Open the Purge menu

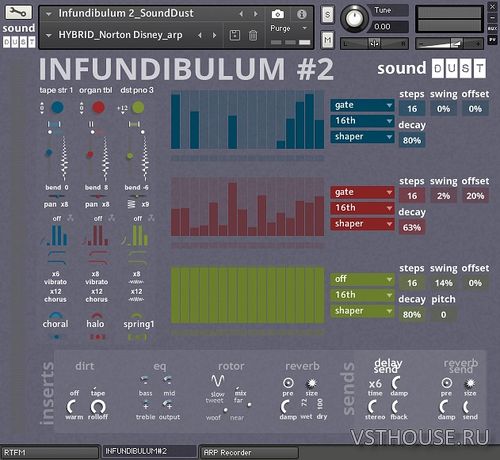[289, 29]
